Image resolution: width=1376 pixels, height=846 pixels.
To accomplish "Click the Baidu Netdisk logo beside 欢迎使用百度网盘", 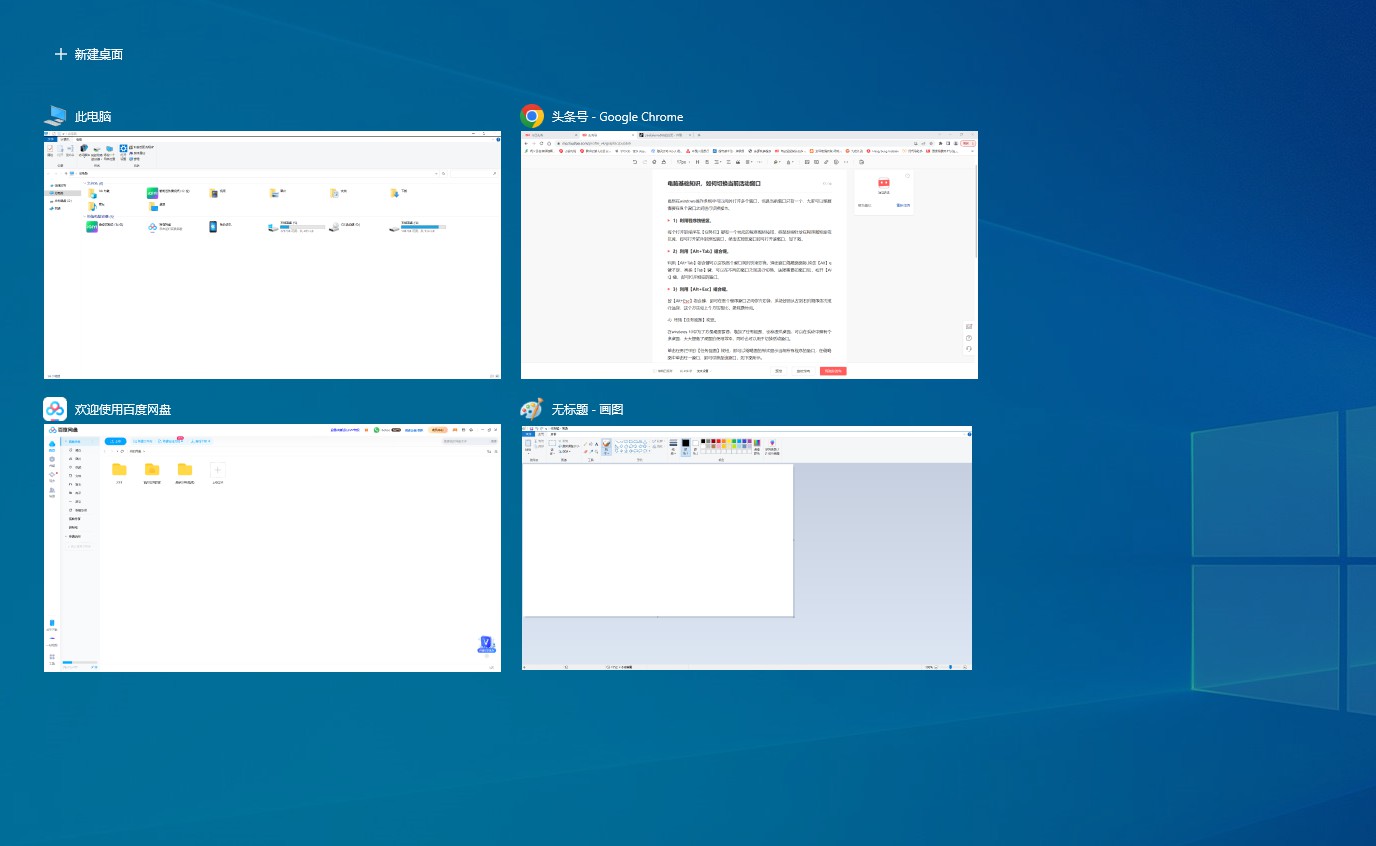I will point(55,409).
